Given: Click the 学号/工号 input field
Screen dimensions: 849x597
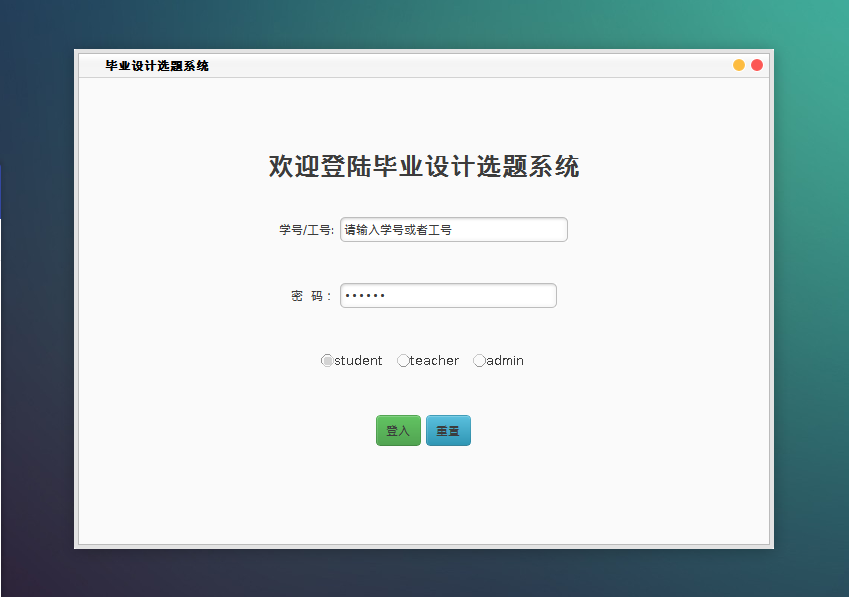Looking at the screenshot, I should click(x=453, y=229).
